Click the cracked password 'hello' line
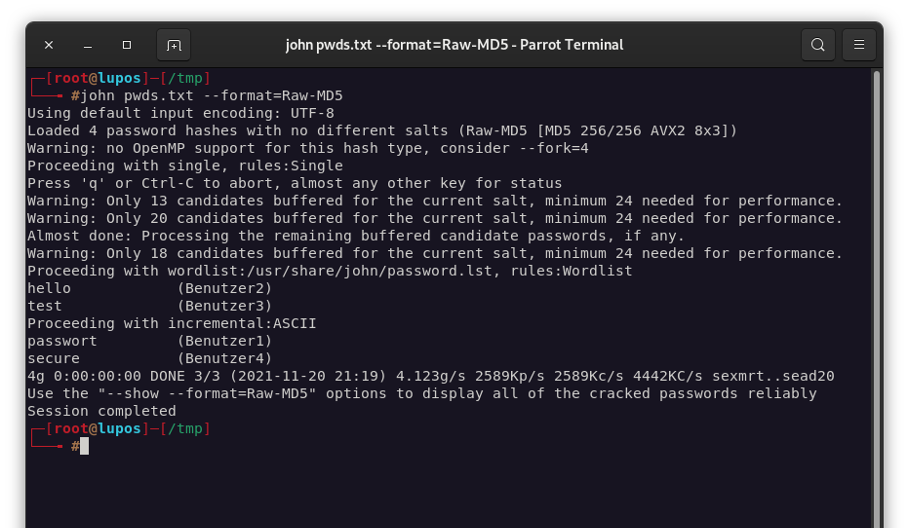Image resolution: width=908 pixels, height=528 pixels. (x=149, y=288)
